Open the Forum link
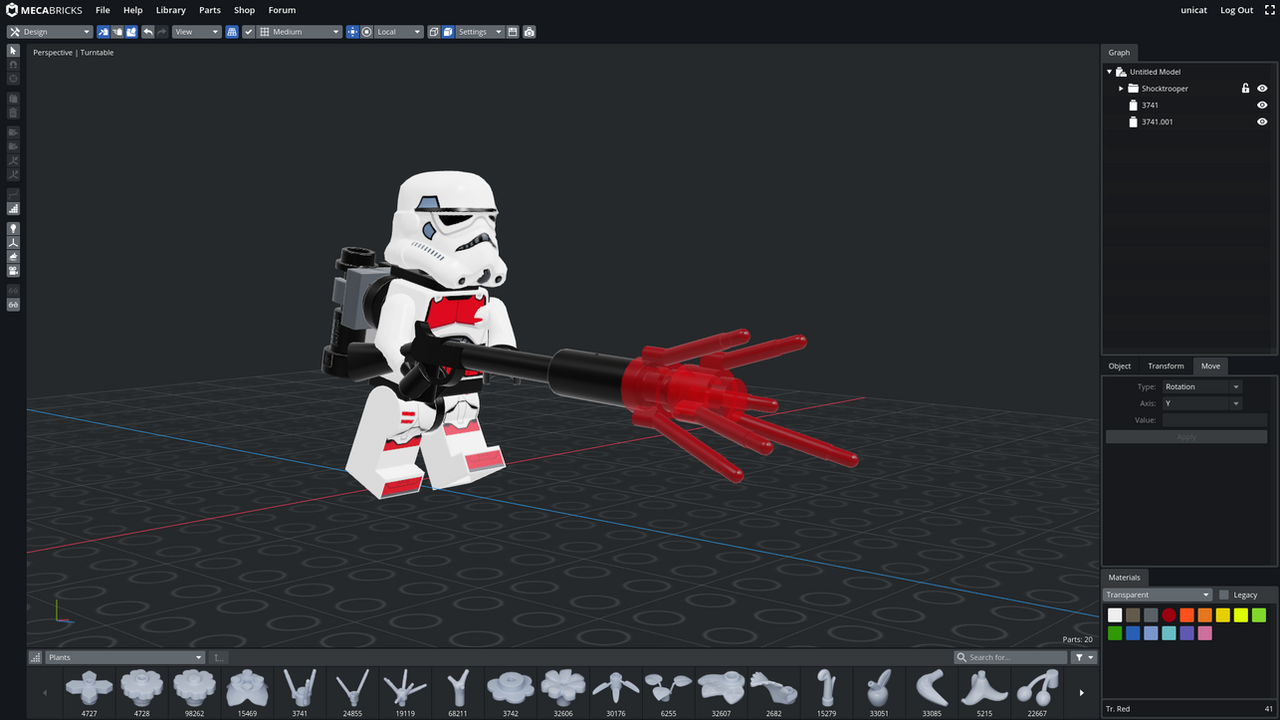The image size is (1280, 720). [x=282, y=10]
